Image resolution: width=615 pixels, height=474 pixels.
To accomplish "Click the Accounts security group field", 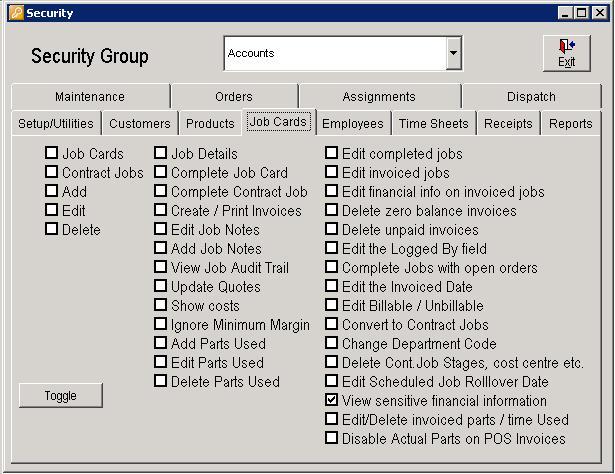I will [x=334, y=54].
